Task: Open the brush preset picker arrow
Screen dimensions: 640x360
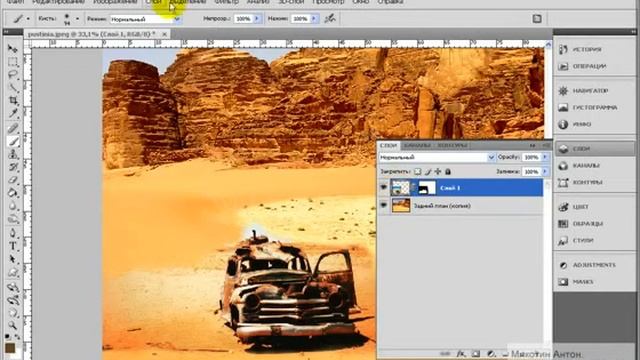Action: 78,19
